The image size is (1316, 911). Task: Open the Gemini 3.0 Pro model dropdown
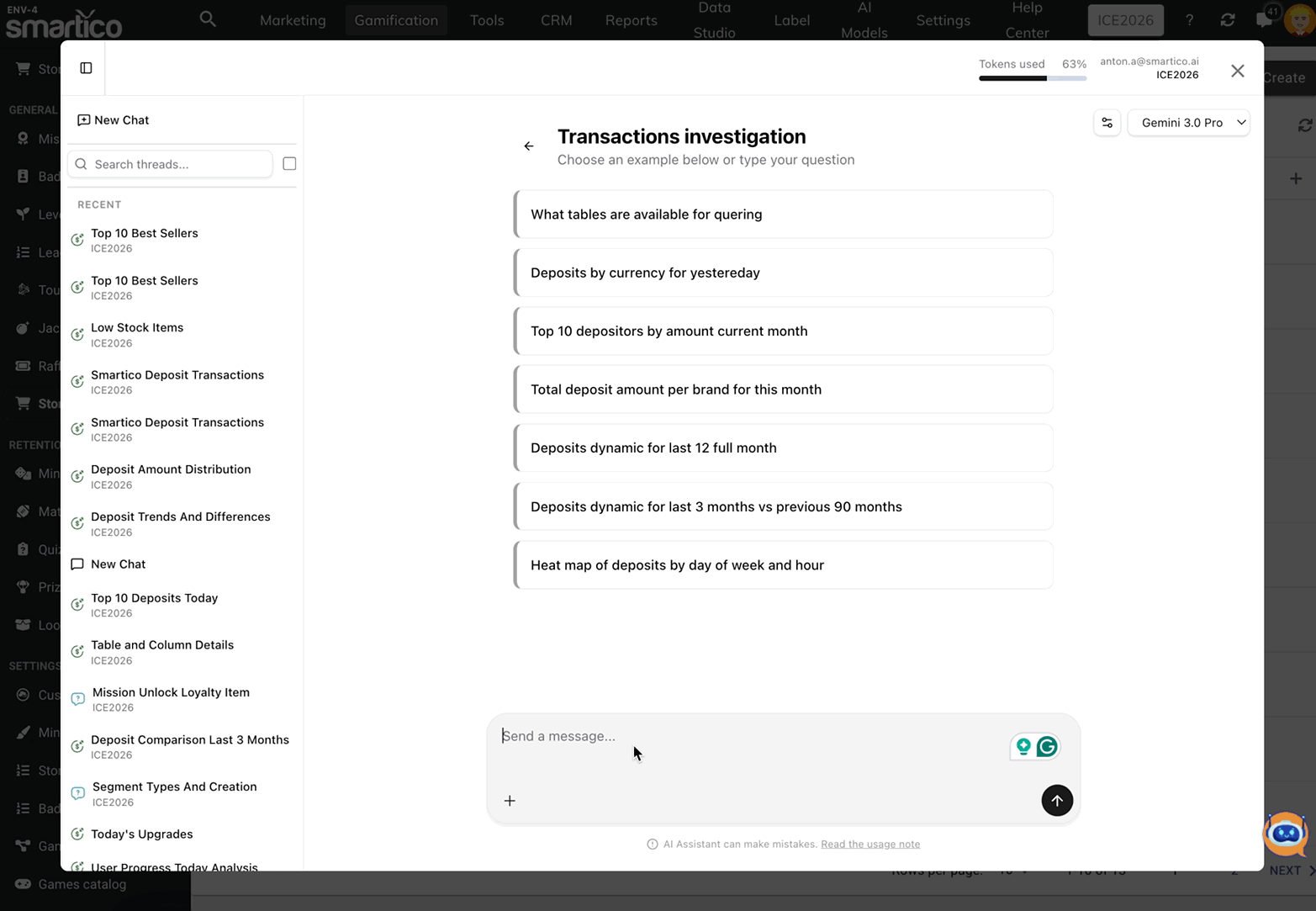point(1188,123)
